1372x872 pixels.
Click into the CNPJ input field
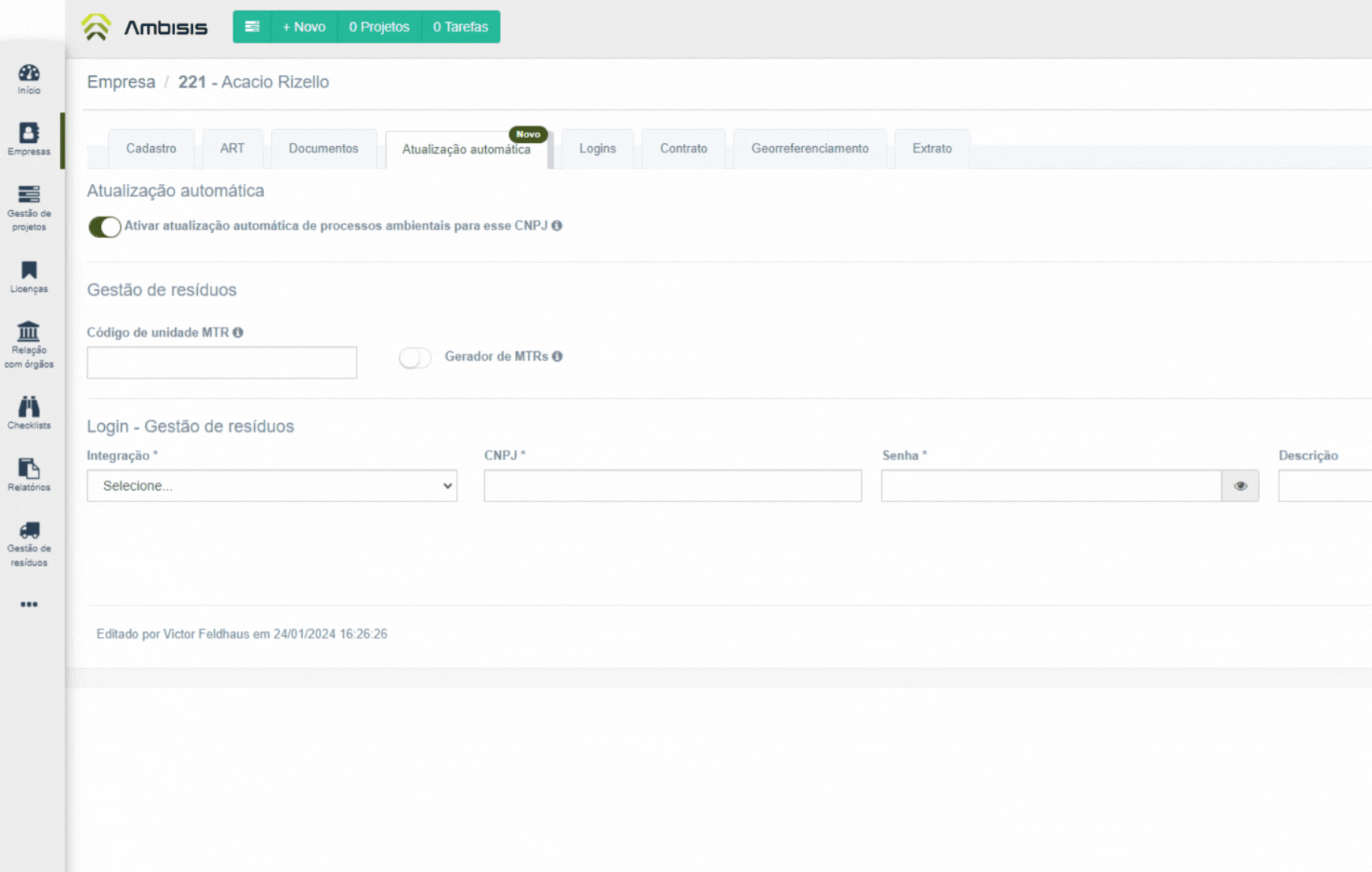pyautogui.click(x=673, y=486)
